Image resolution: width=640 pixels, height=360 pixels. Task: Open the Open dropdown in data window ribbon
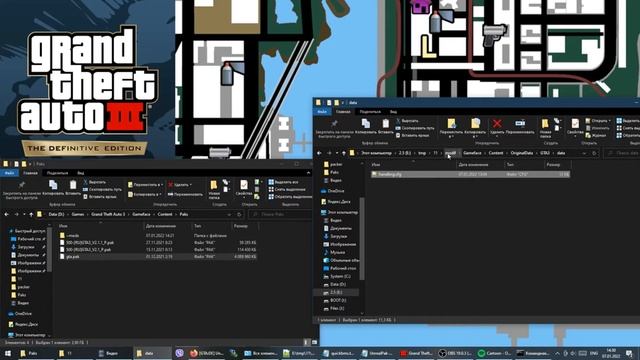pos(598,121)
